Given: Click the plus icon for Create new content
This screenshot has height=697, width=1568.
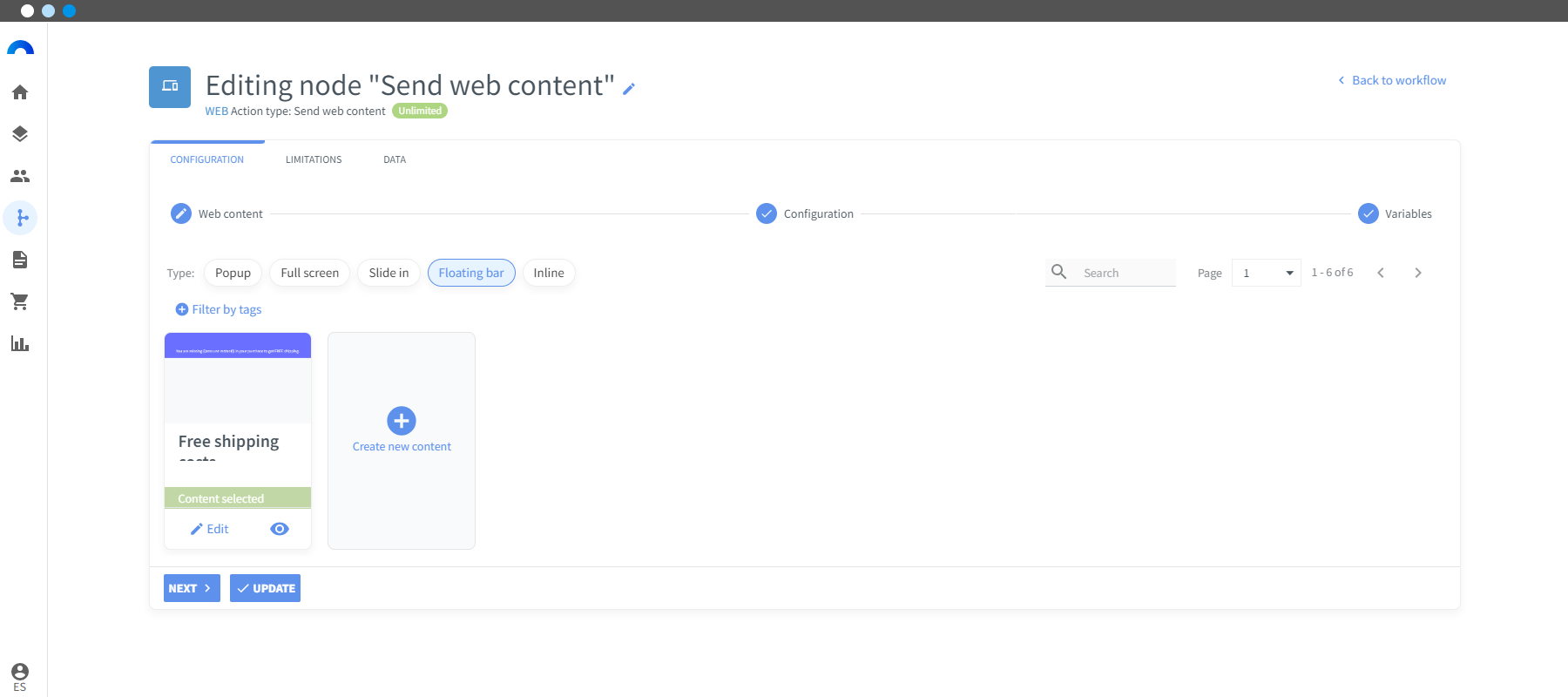Looking at the screenshot, I should 402,421.
